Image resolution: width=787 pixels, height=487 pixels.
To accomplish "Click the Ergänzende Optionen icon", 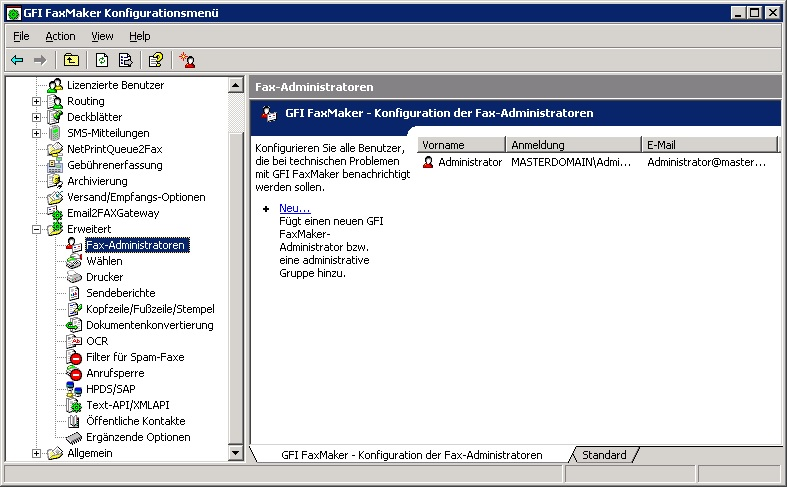I will 74,437.
